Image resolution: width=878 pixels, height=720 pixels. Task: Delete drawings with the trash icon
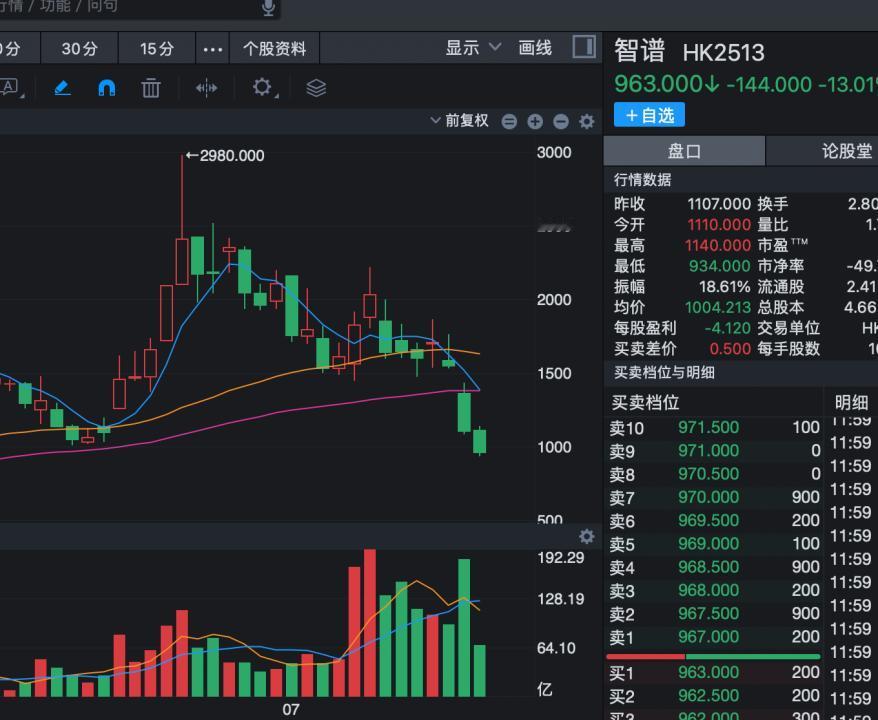coord(151,88)
